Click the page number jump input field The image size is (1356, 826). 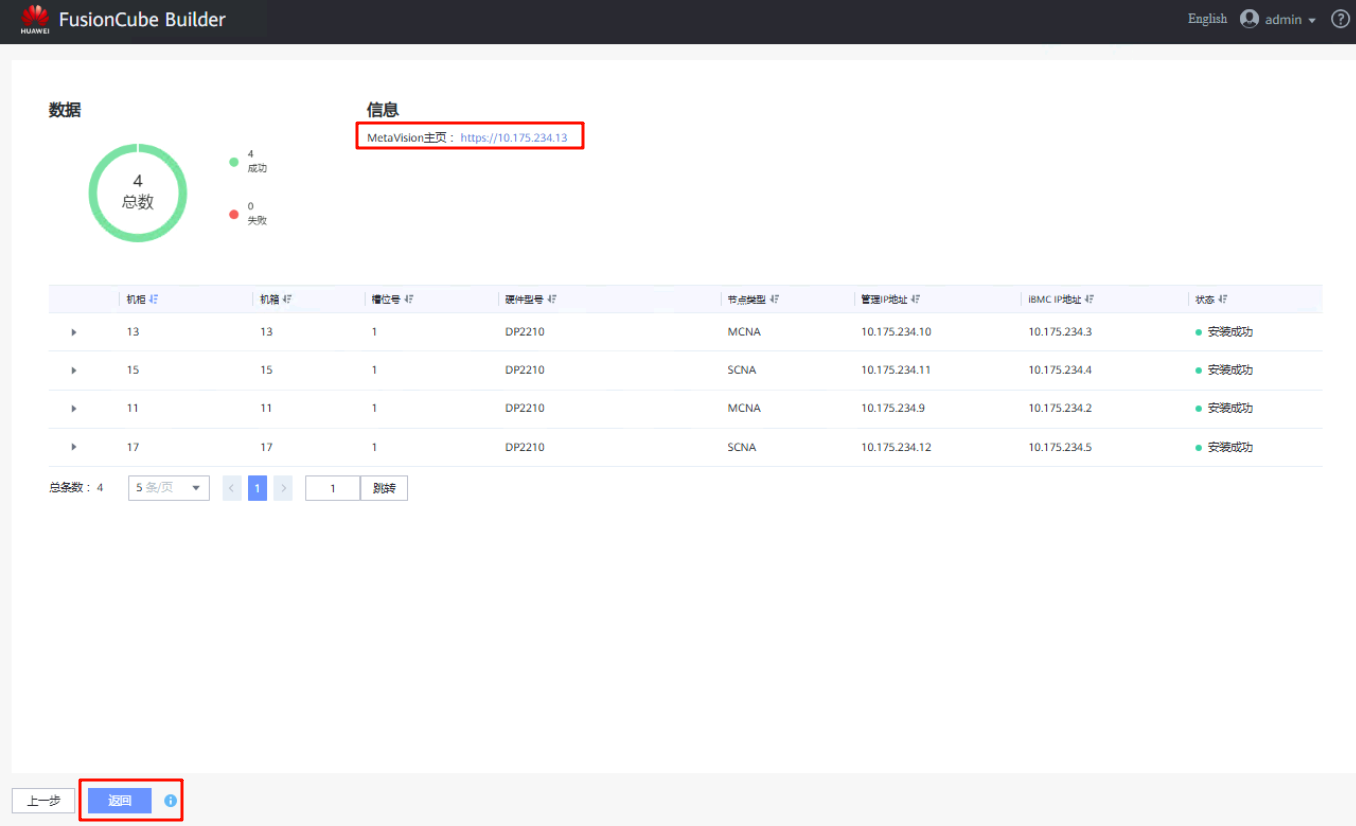click(x=332, y=488)
